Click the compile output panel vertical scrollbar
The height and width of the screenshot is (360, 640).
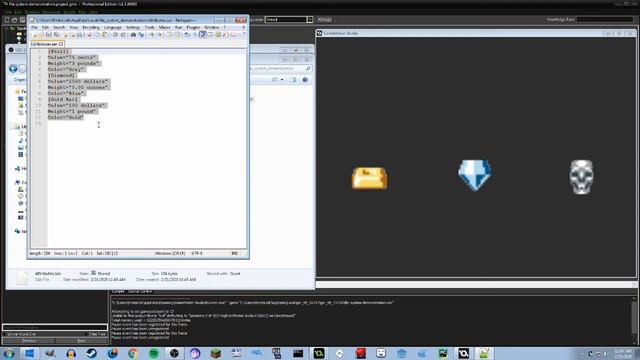634,320
